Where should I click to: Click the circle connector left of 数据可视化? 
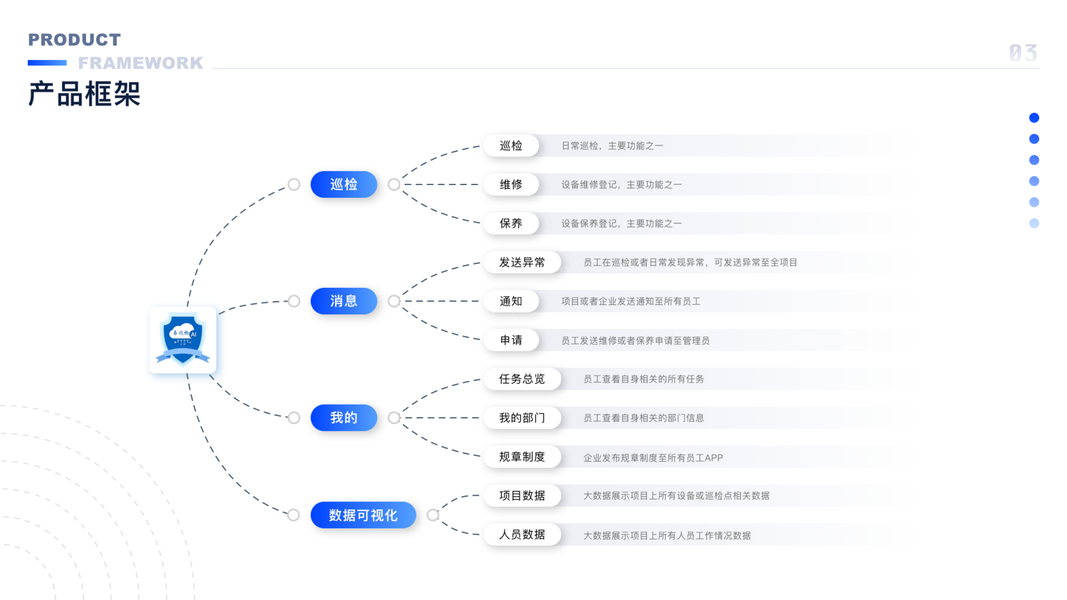pyautogui.click(x=293, y=515)
